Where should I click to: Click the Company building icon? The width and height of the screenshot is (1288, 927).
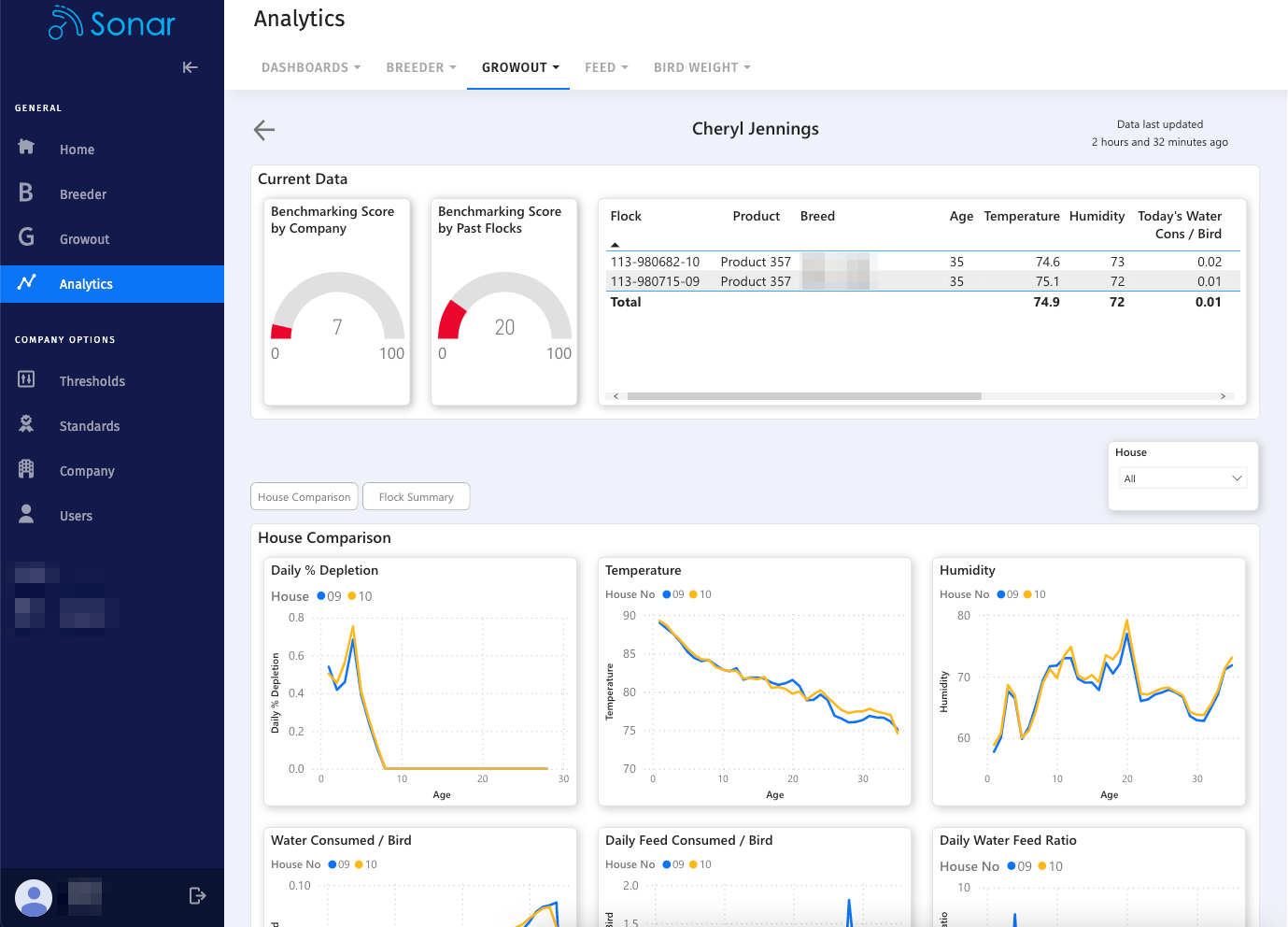(26, 468)
